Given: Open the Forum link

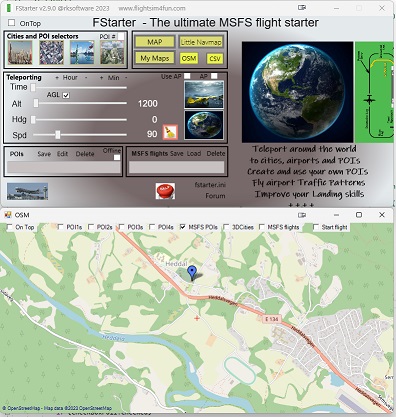Looking at the screenshot, I should pyautogui.click(x=215, y=196).
